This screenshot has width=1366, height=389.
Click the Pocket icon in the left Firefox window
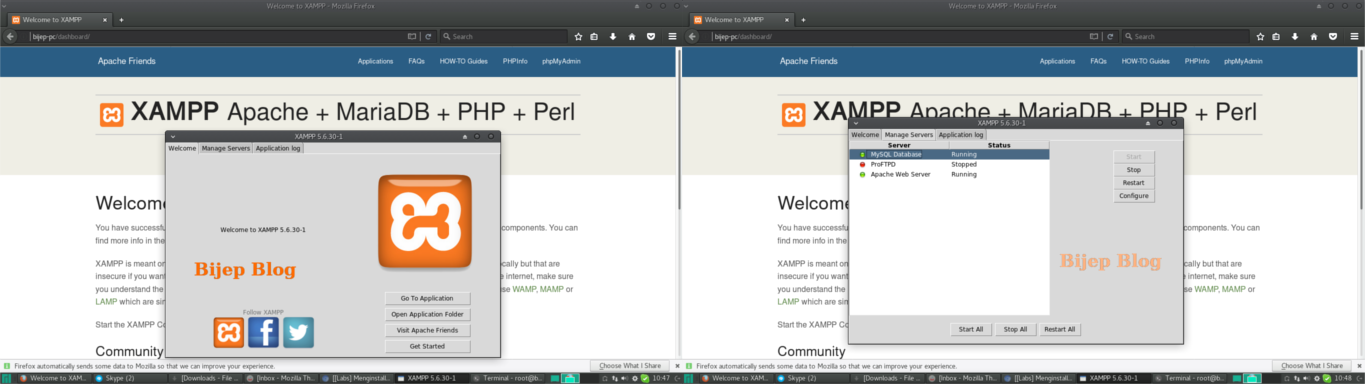point(651,36)
